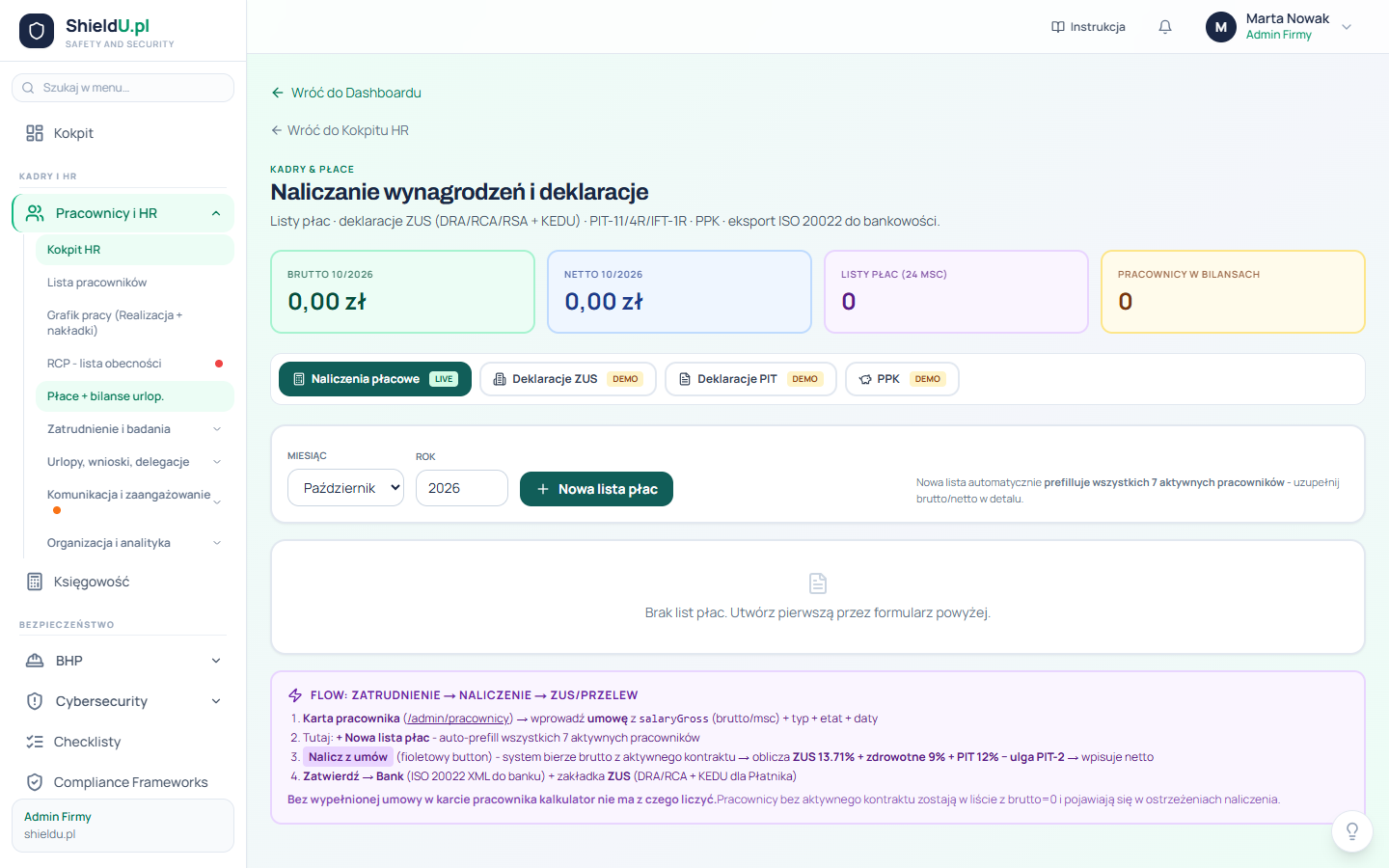Open Grafik pracy (Realizacja + nakładki)
The height and width of the screenshot is (868, 1389).
coord(135,323)
